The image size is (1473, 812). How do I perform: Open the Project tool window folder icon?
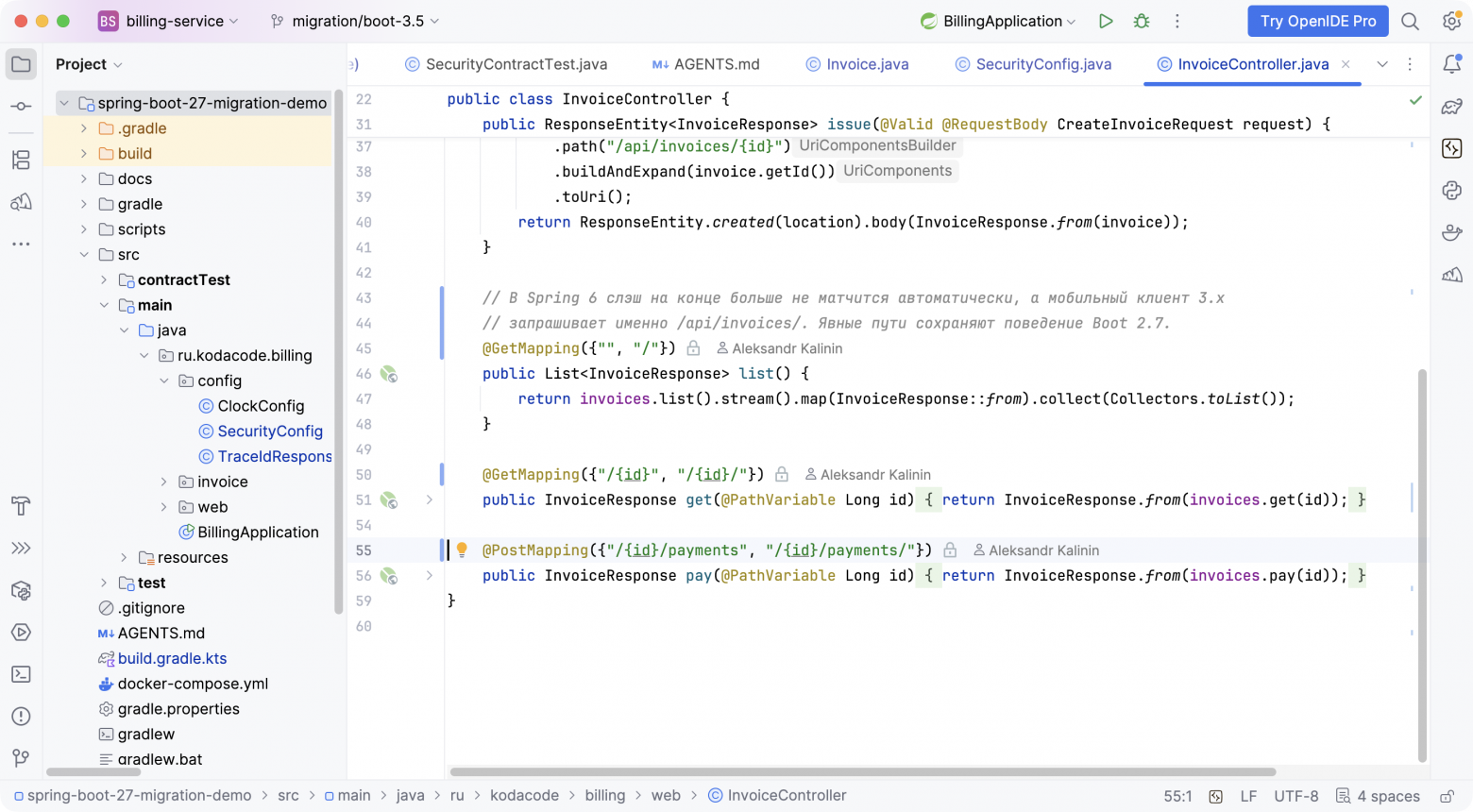tap(21, 64)
